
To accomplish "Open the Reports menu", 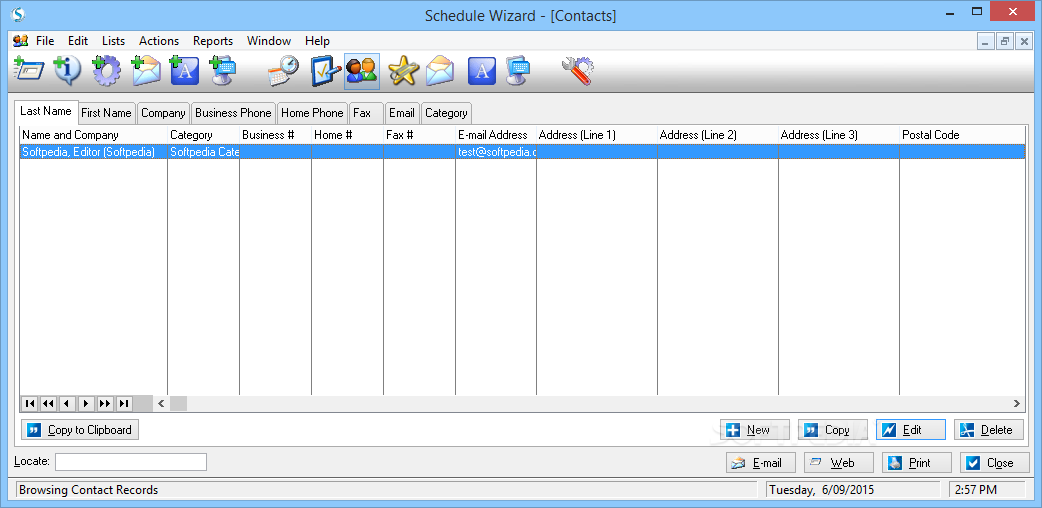I will [x=213, y=41].
